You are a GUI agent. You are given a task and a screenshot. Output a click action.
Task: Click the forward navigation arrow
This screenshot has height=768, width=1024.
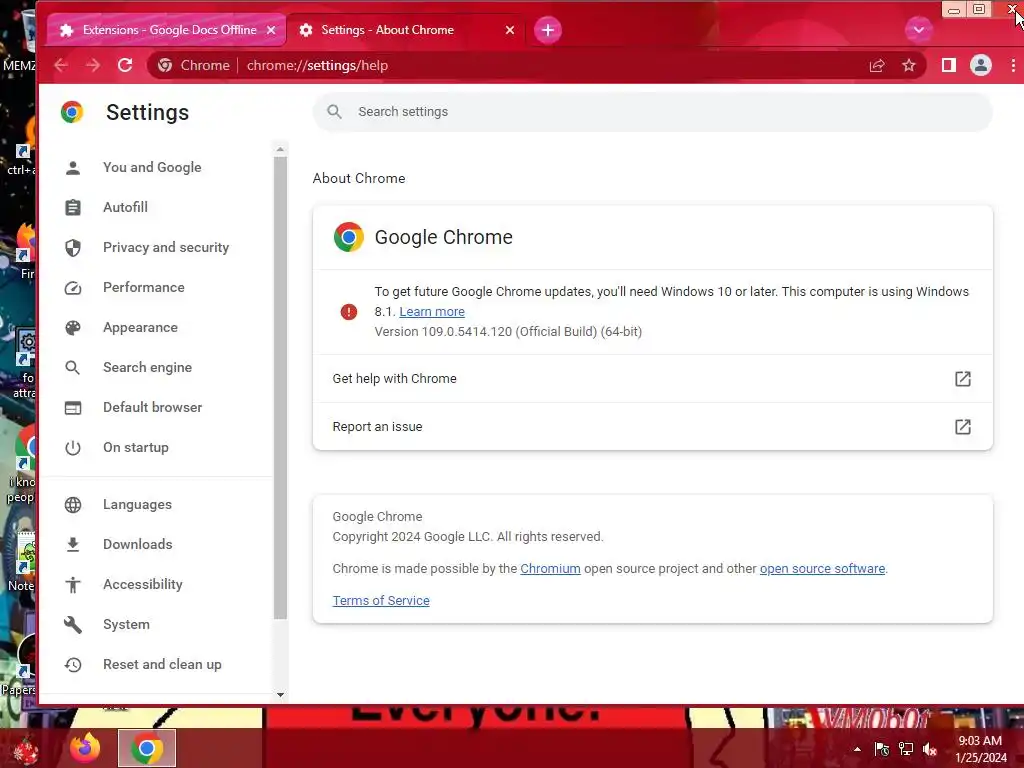(x=93, y=65)
